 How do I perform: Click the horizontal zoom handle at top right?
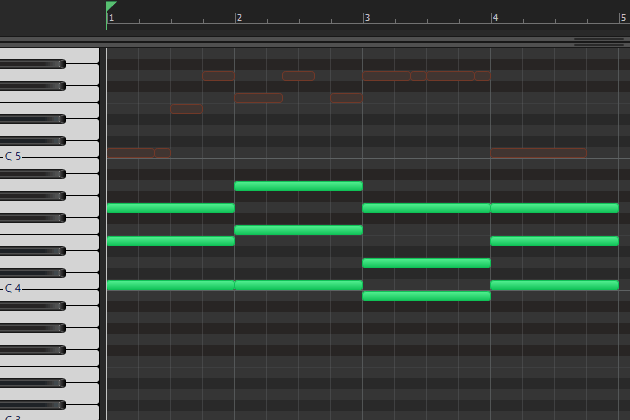tap(598, 42)
